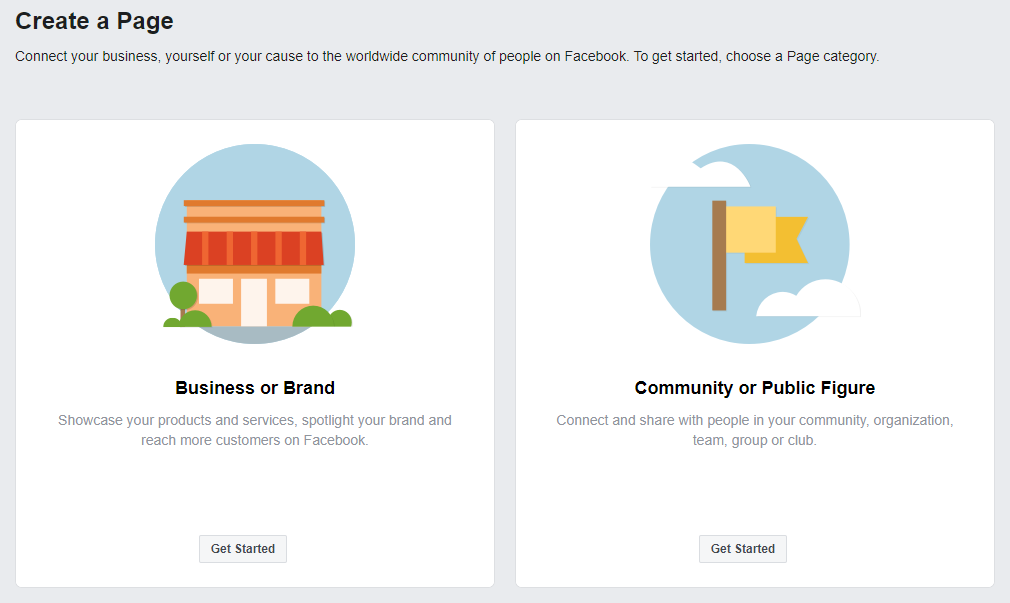
Task: Click the intro text about choosing a Page category
Action: [447, 57]
